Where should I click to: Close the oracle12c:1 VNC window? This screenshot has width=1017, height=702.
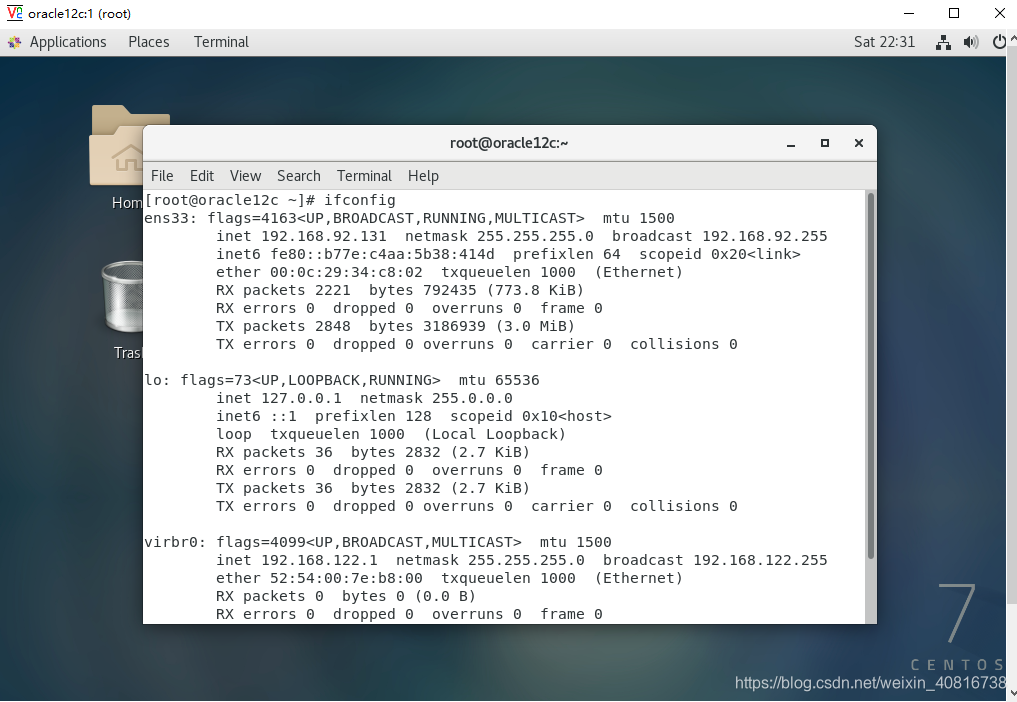point(999,13)
